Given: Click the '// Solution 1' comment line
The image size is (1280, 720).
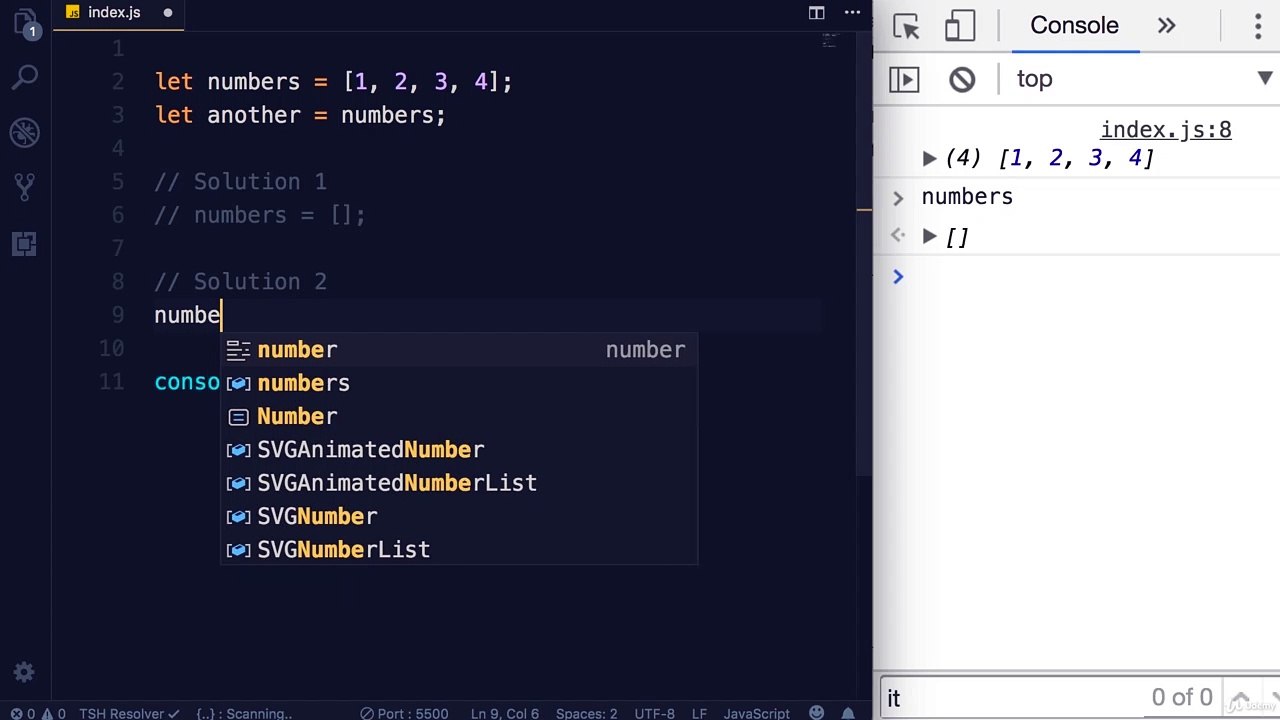Looking at the screenshot, I should pos(241,182).
